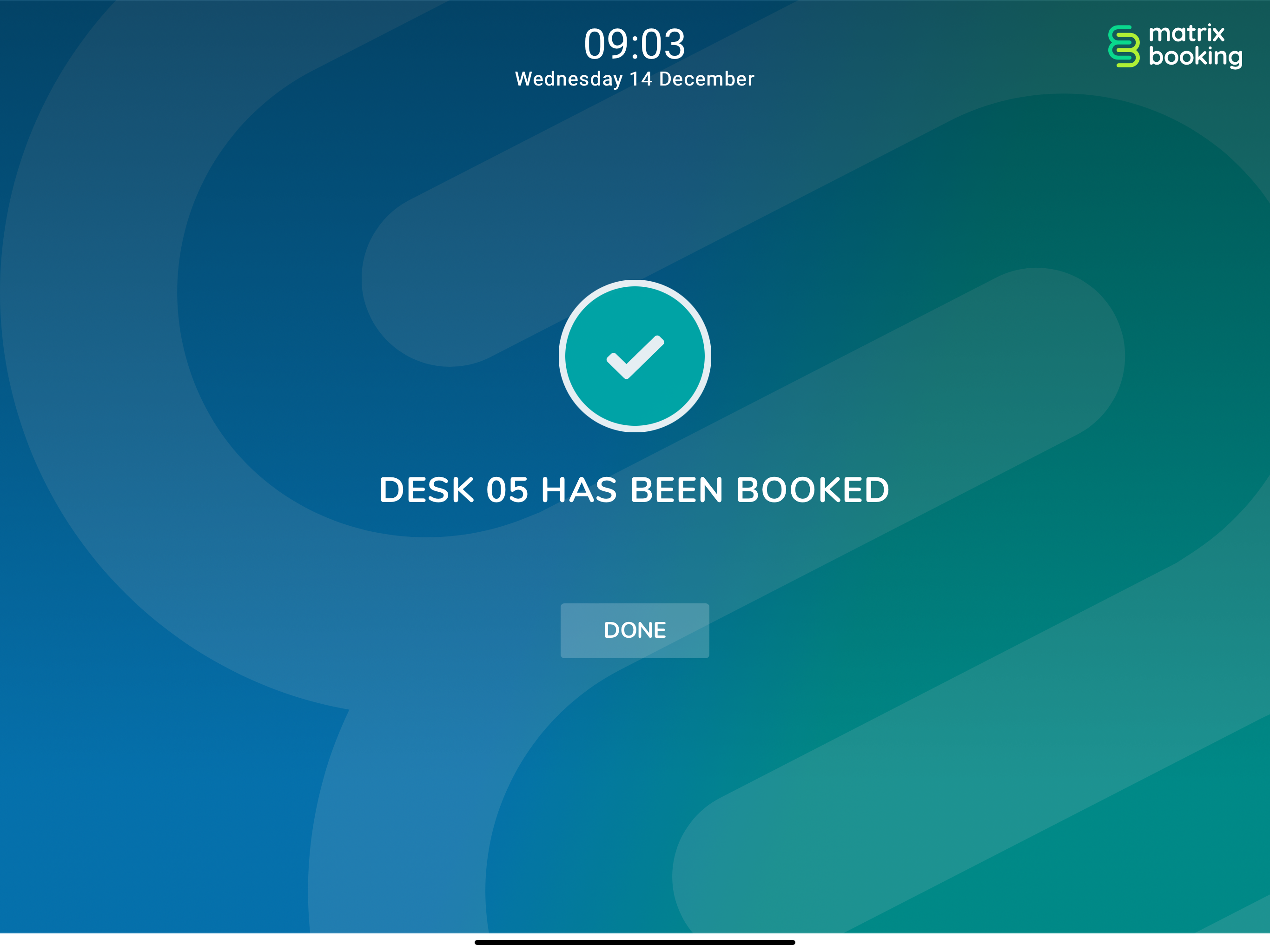This screenshot has width=1270, height=952.
Task: Click the word 'BOOKED' in the confirmation
Action: [x=813, y=490]
